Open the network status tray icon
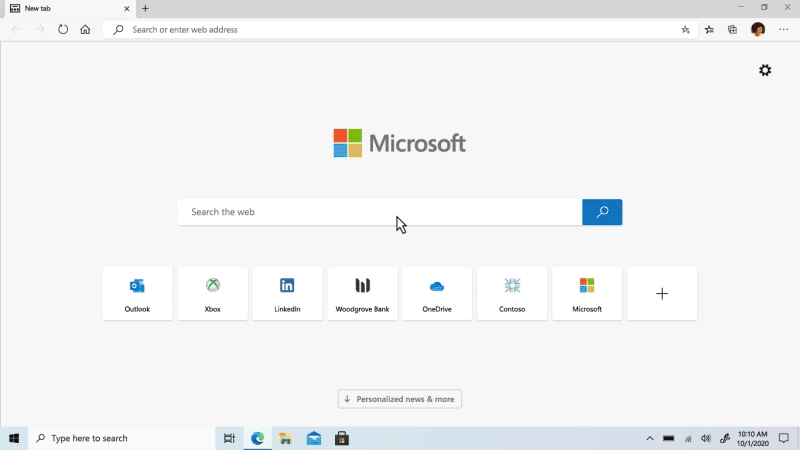 pyautogui.click(x=688, y=438)
